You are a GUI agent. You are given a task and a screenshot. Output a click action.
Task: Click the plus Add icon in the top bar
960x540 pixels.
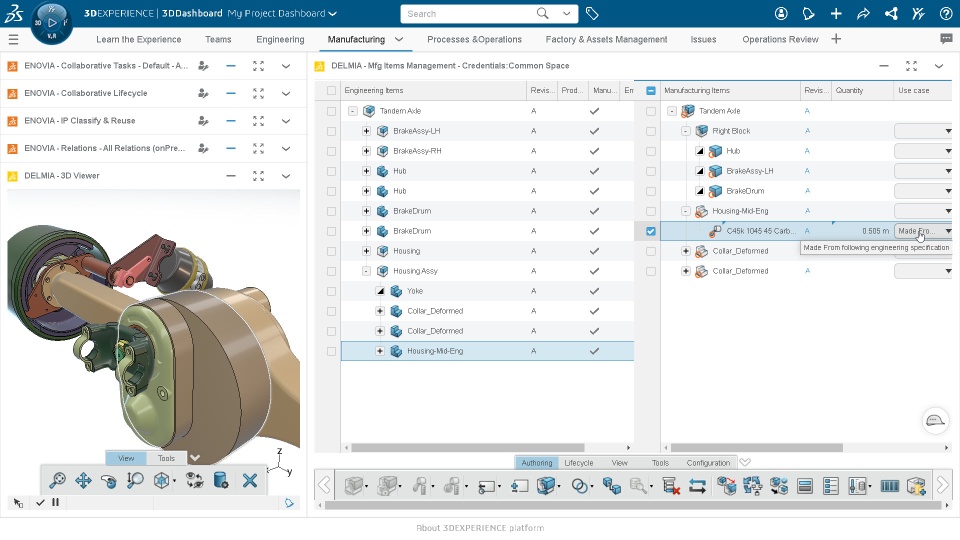(x=836, y=13)
